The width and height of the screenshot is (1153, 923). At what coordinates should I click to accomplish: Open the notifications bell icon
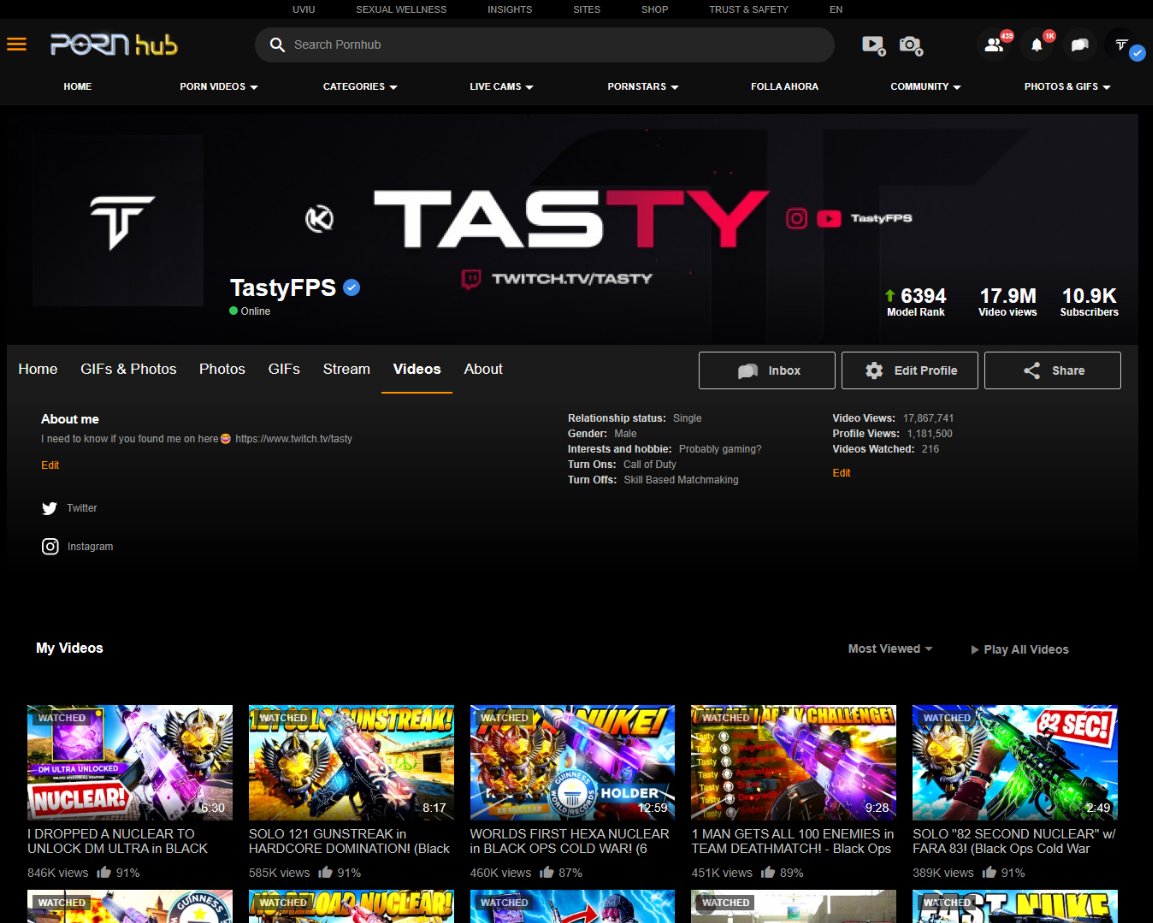point(1037,45)
